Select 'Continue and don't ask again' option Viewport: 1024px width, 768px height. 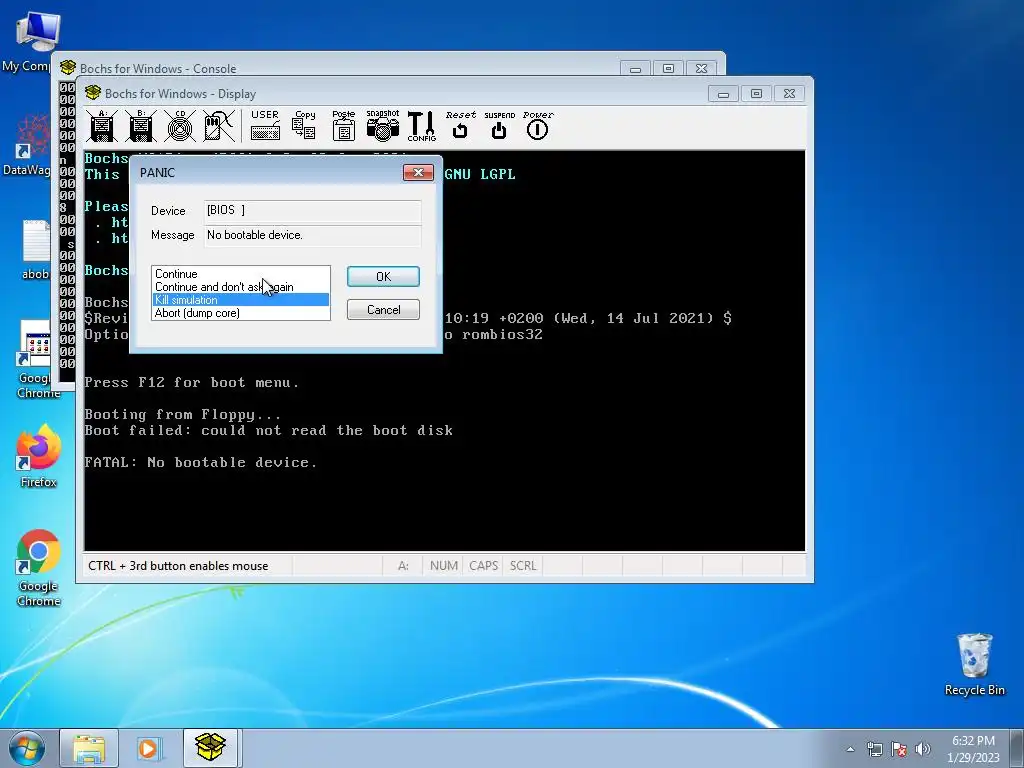pyautogui.click(x=241, y=287)
